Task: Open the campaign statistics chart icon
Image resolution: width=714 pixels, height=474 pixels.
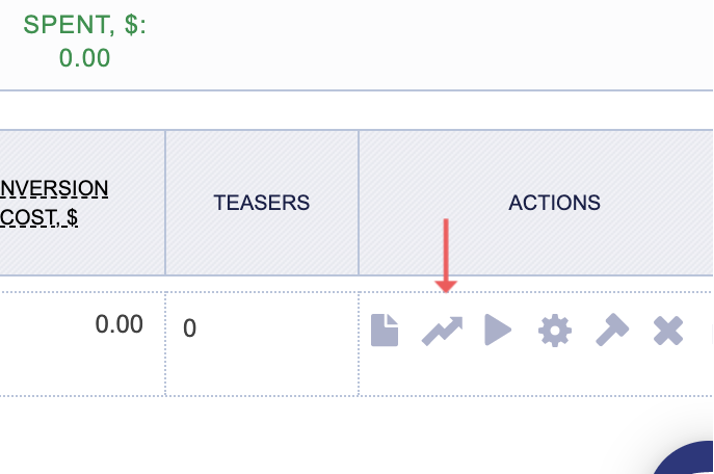Action: [x=442, y=330]
